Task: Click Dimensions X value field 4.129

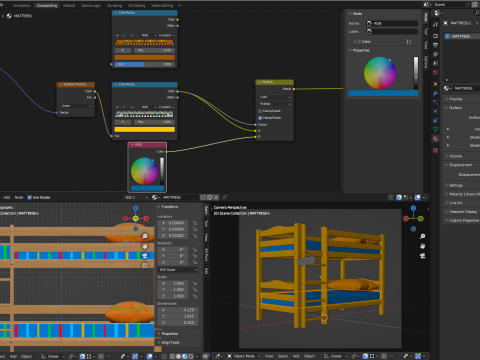Action: 178,310
